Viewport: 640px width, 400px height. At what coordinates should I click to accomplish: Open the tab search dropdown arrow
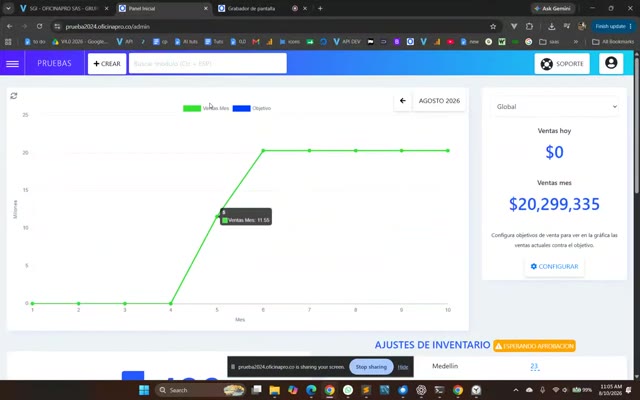pyautogui.click(x=8, y=8)
